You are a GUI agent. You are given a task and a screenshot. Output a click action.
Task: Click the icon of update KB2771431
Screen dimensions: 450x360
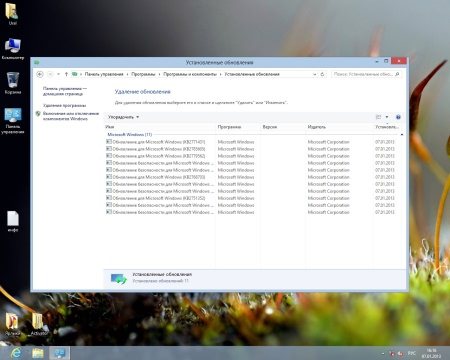pyautogui.click(x=109, y=142)
